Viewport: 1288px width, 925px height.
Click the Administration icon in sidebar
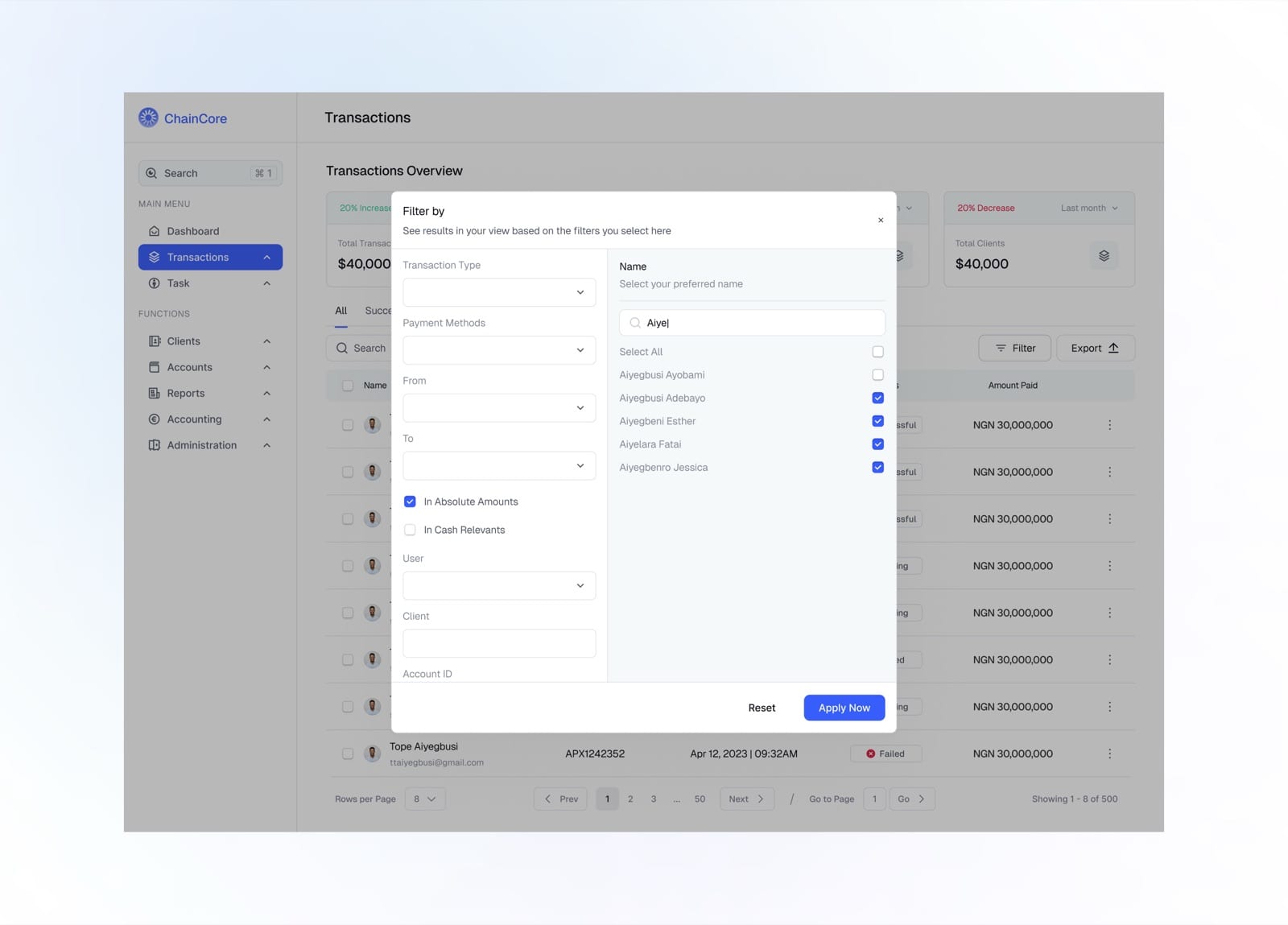pos(154,445)
